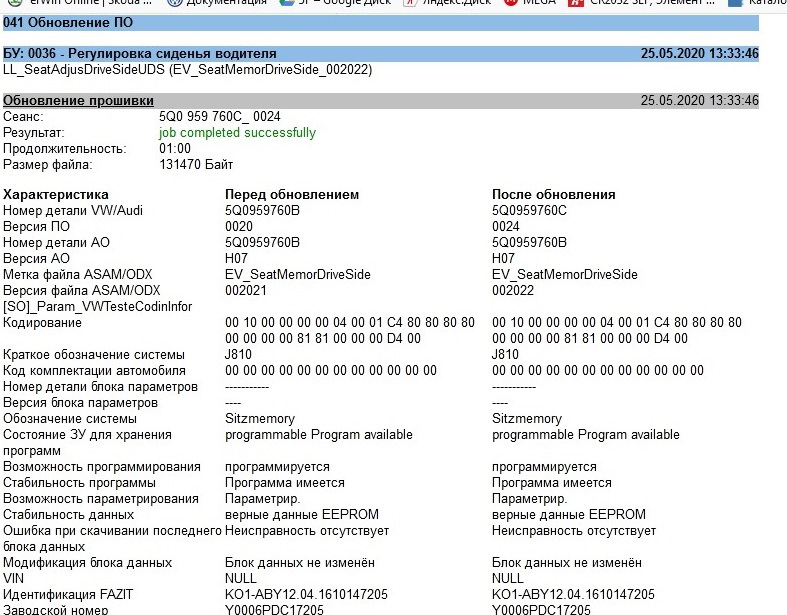The image size is (787, 615).
Task: Click the 'После обновления' column header
Action: pyautogui.click(x=554, y=194)
